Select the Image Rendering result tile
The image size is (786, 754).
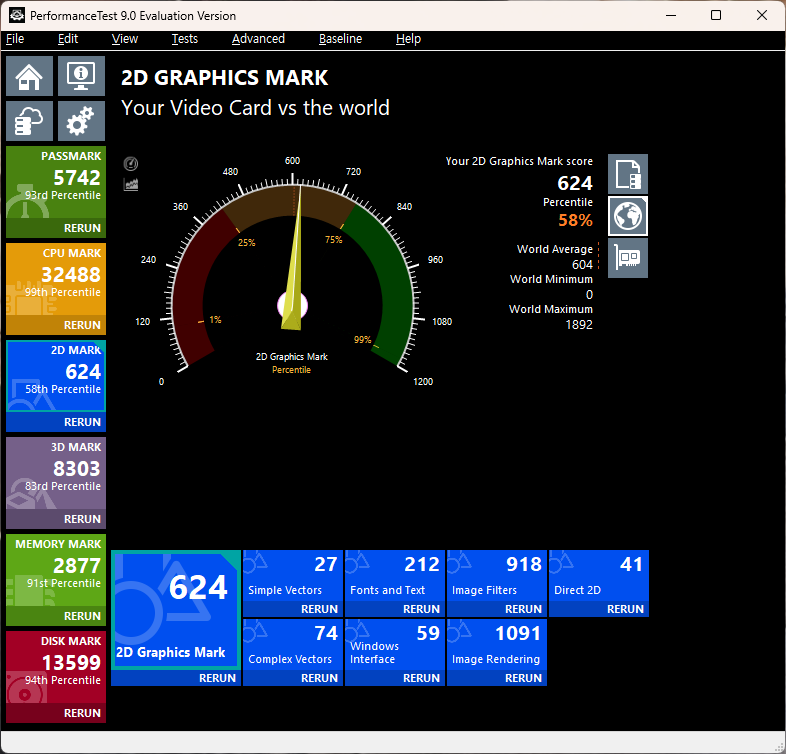(x=497, y=645)
